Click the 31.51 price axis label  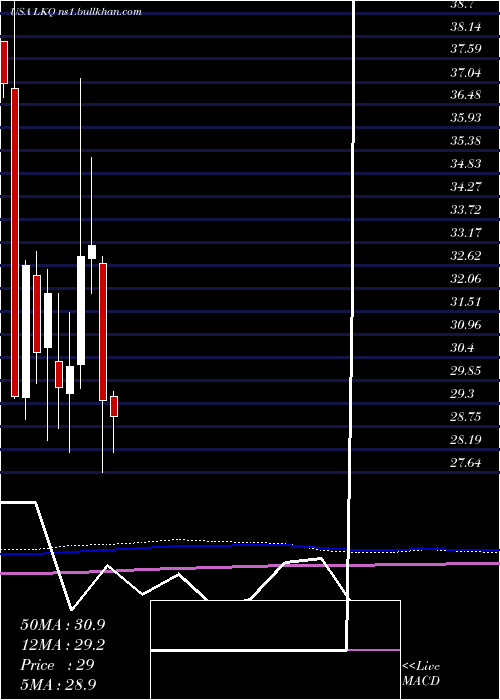tap(466, 302)
